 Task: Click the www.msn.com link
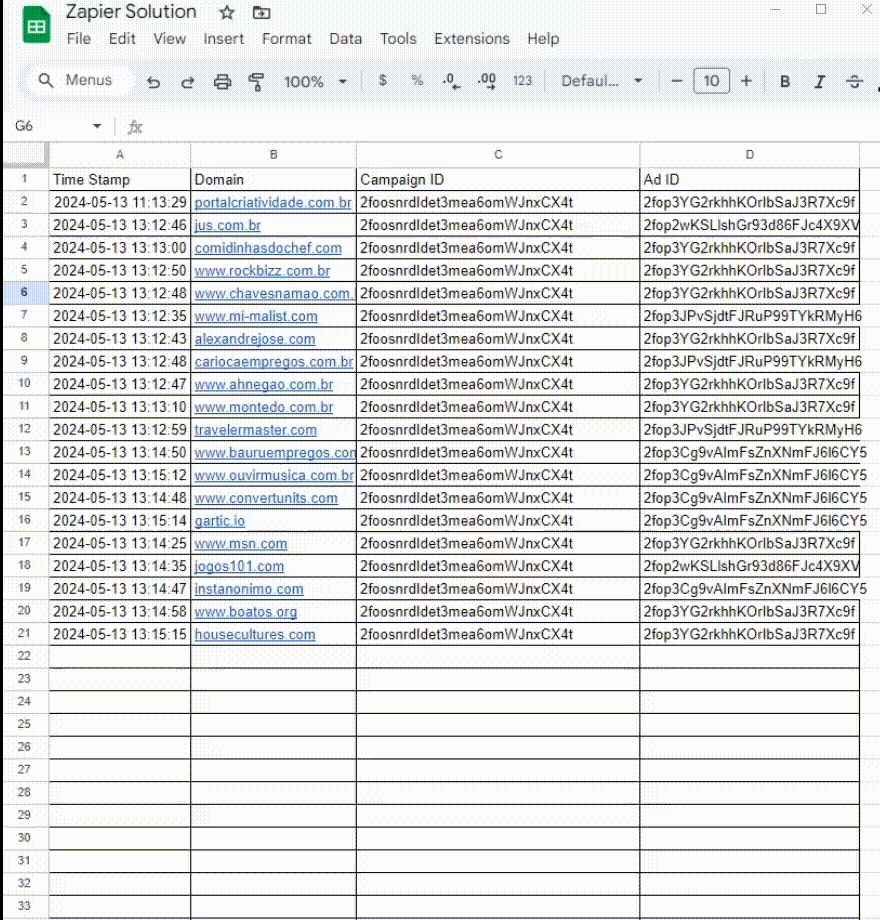tap(241, 544)
